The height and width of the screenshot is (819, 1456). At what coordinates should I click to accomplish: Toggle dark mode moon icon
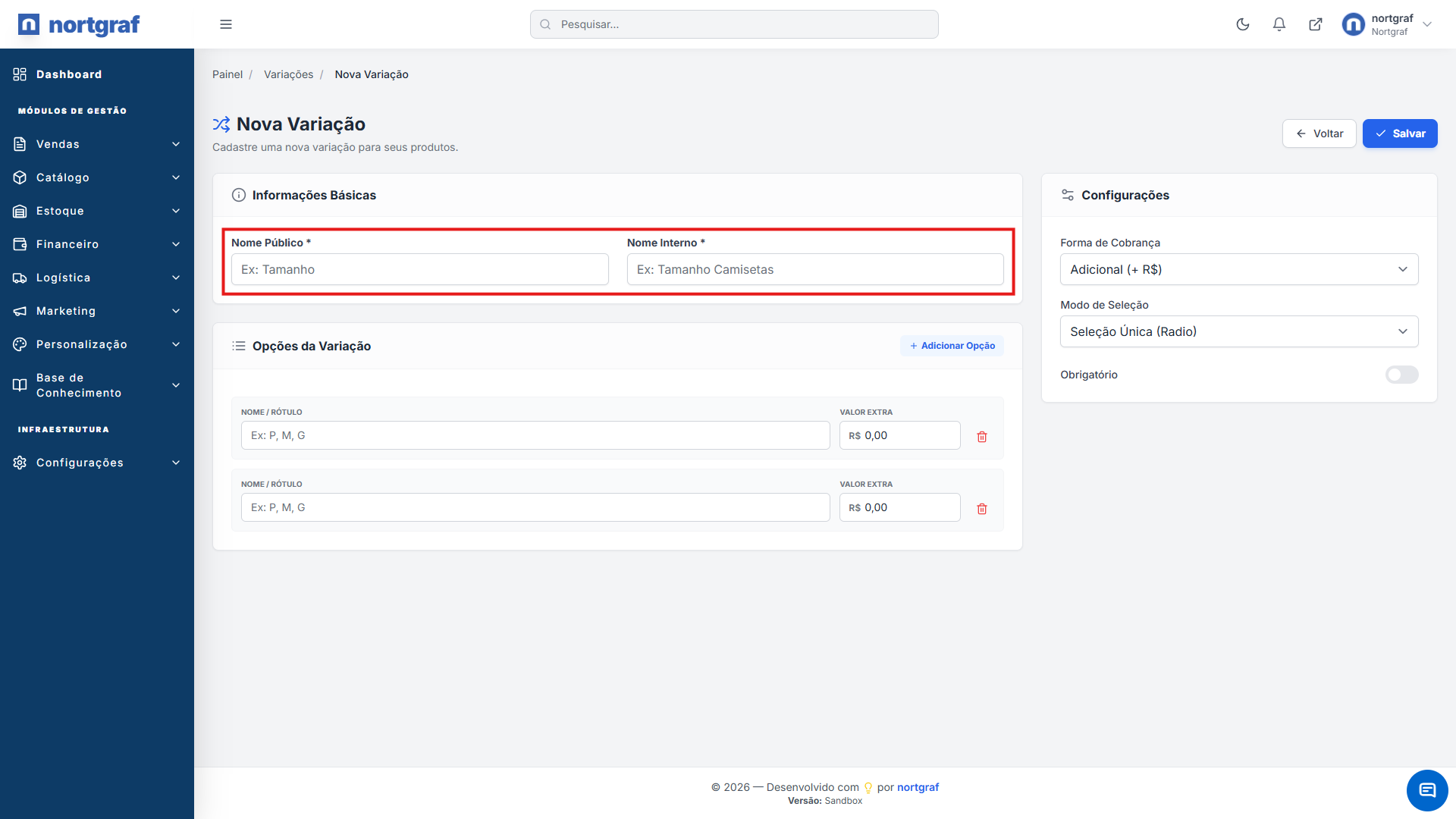tap(1242, 24)
